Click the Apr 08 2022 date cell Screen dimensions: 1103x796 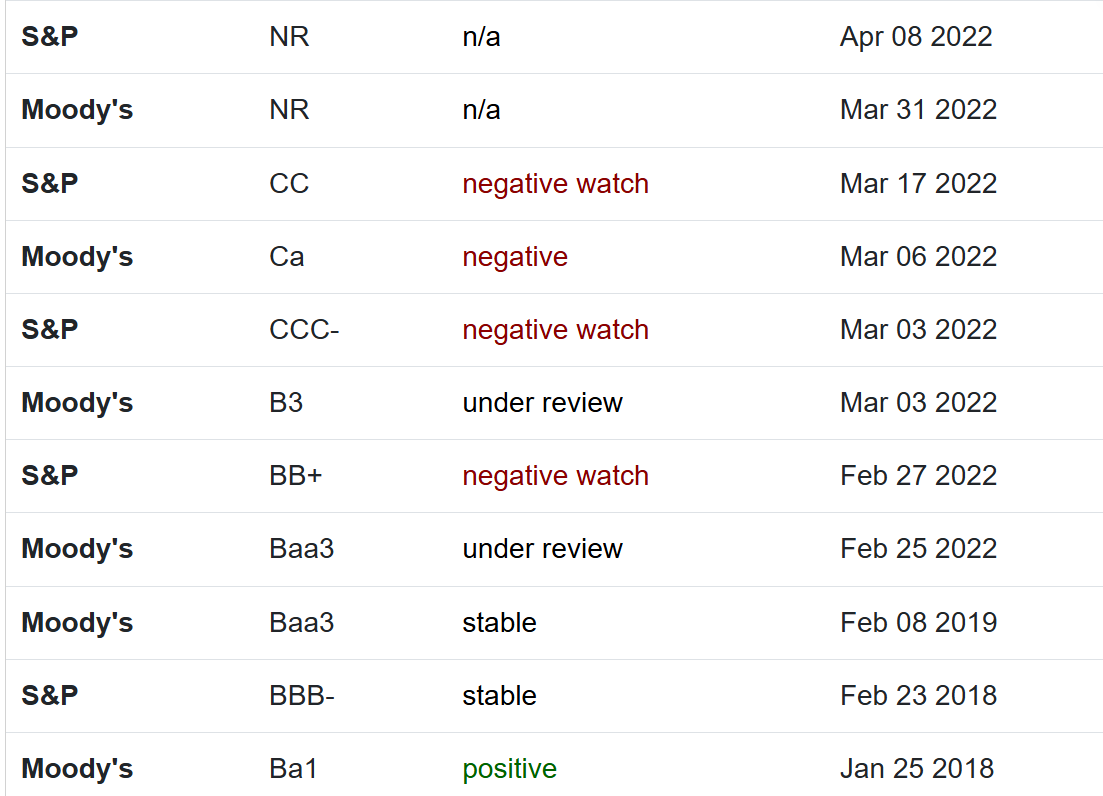(x=916, y=37)
